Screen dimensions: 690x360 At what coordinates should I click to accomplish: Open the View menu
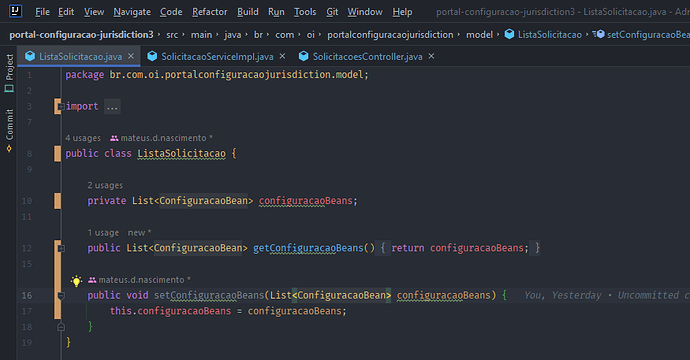pyautogui.click(x=94, y=12)
